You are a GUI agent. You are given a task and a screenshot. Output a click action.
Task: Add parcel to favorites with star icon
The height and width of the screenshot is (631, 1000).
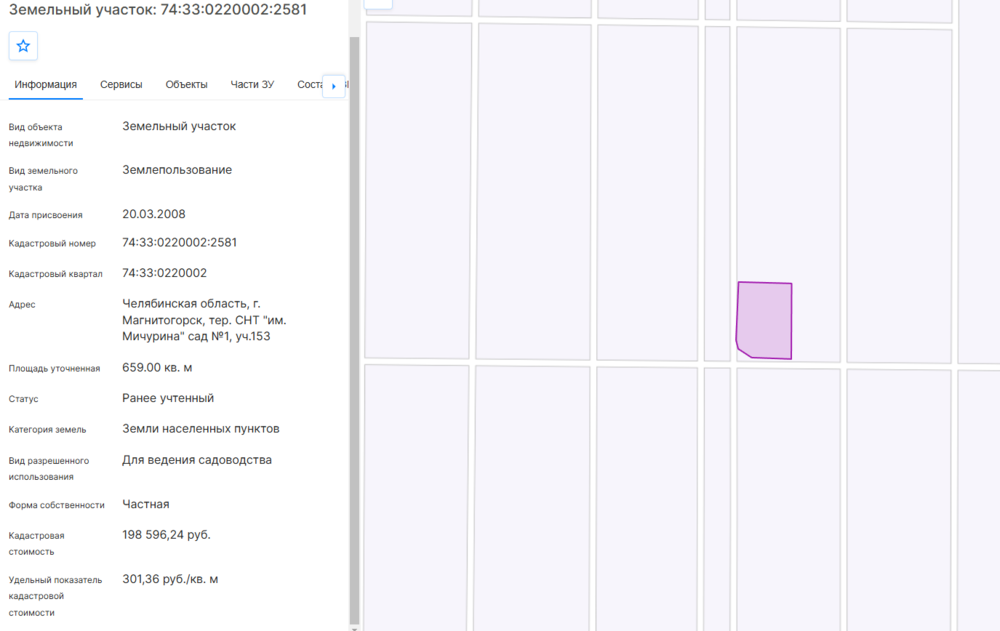click(23, 46)
